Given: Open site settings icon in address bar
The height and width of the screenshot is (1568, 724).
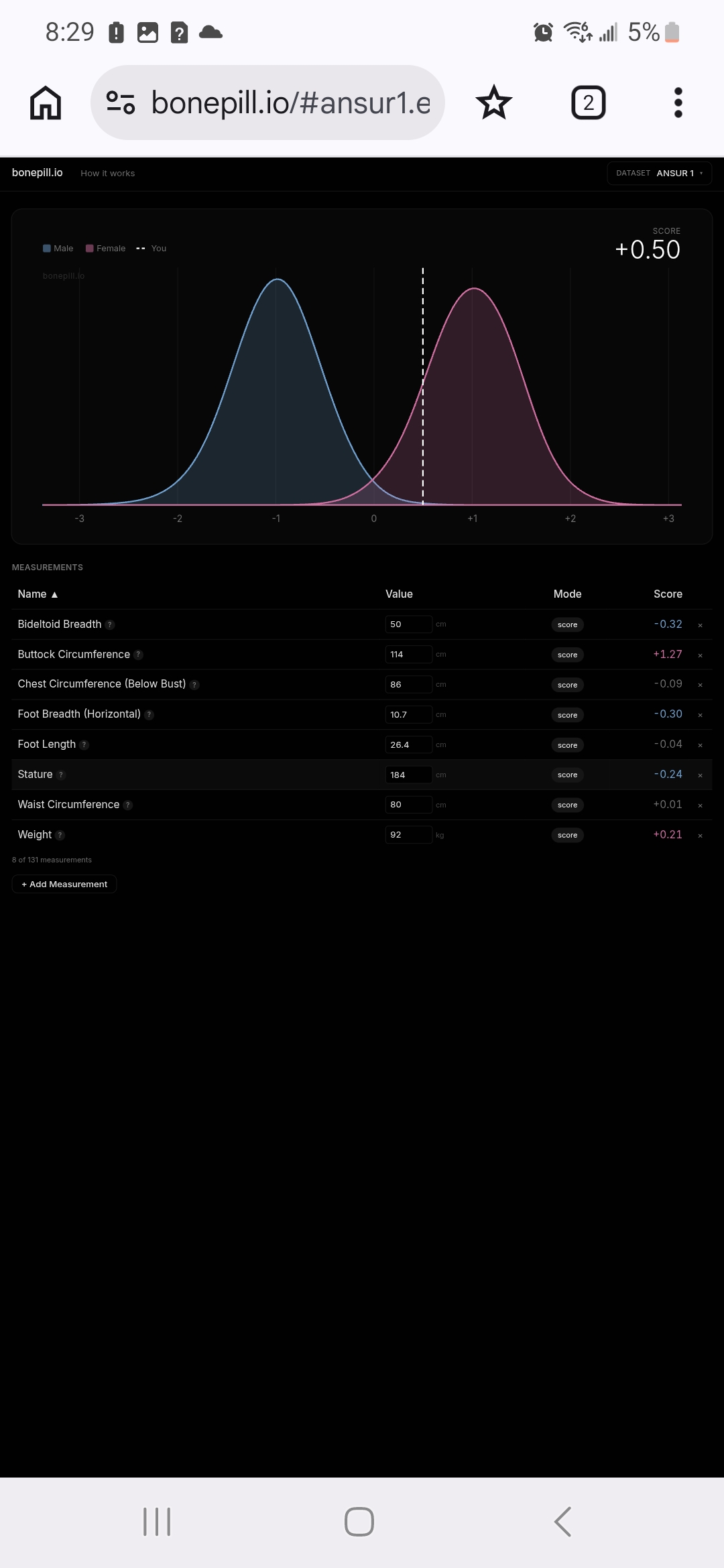Looking at the screenshot, I should (121, 103).
